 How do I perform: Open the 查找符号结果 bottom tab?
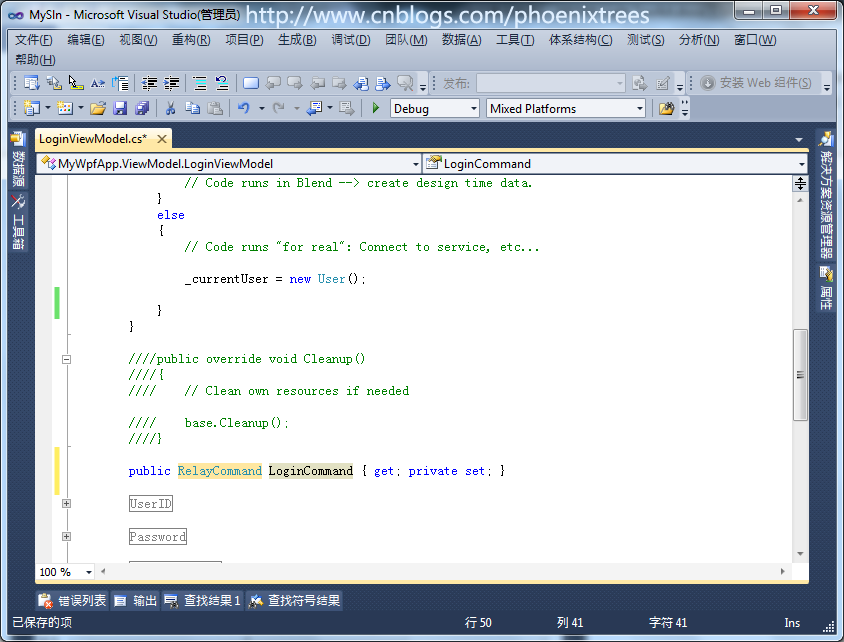[294, 601]
